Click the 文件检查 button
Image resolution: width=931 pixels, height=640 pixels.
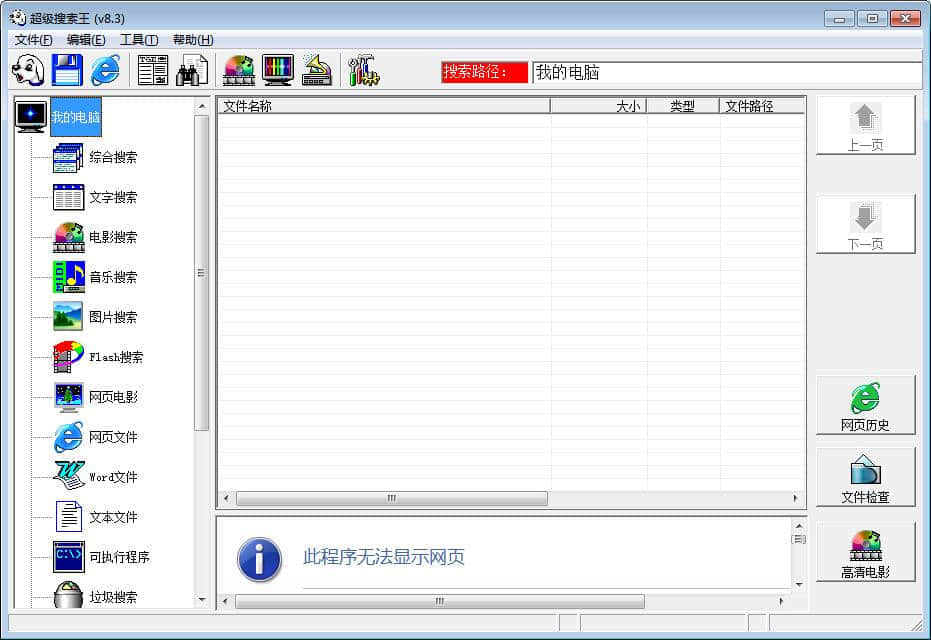(x=865, y=478)
